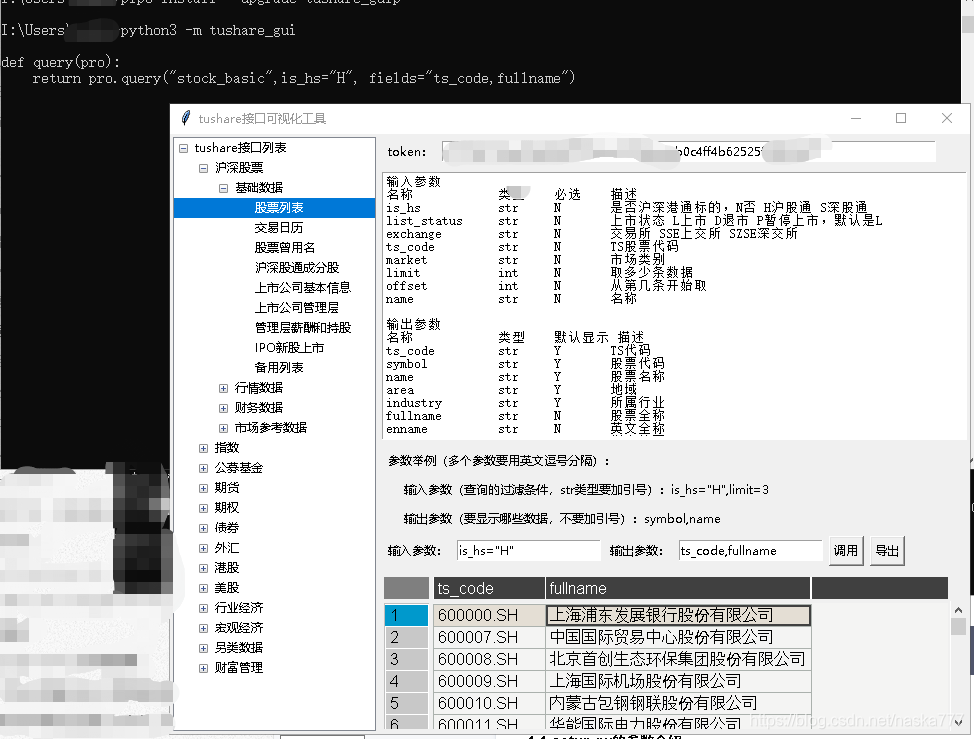This screenshot has height=739, width=974.
Task: Collapse the 沪深股票 tree node
Action: [x=203, y=168]
